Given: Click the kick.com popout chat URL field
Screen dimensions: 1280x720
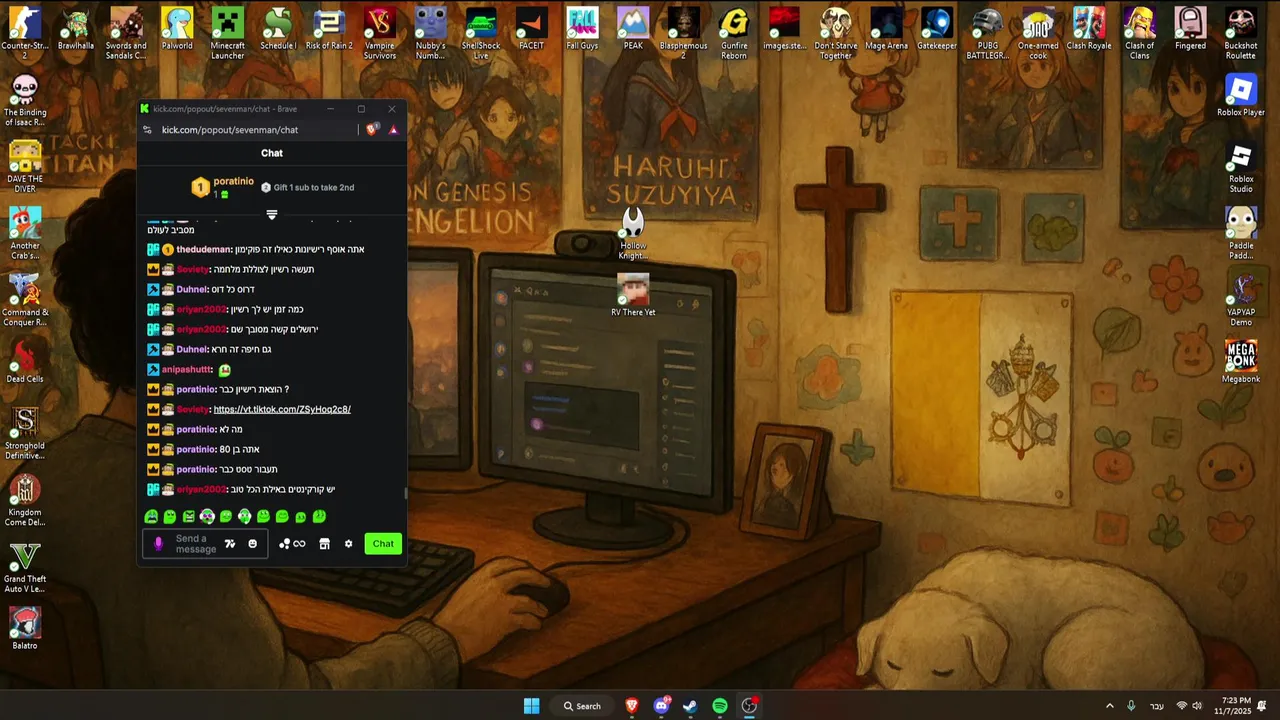Looking at the screenshot, I should (x=230, y=129).
